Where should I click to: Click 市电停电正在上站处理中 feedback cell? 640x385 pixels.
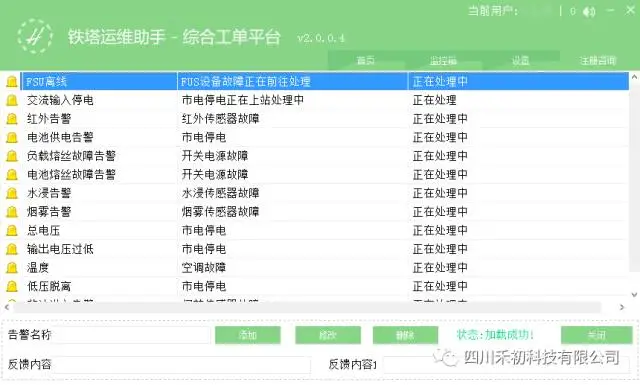pyautogui.click(x=243, y=100)
